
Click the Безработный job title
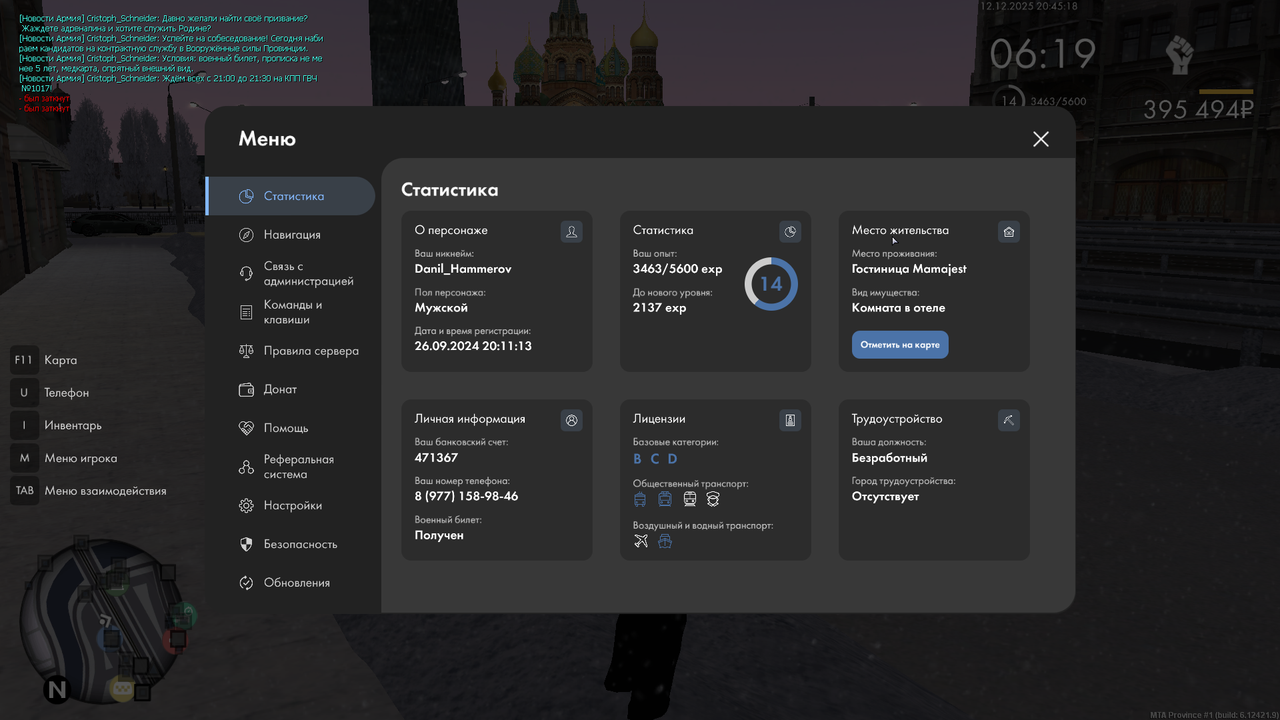890,458
